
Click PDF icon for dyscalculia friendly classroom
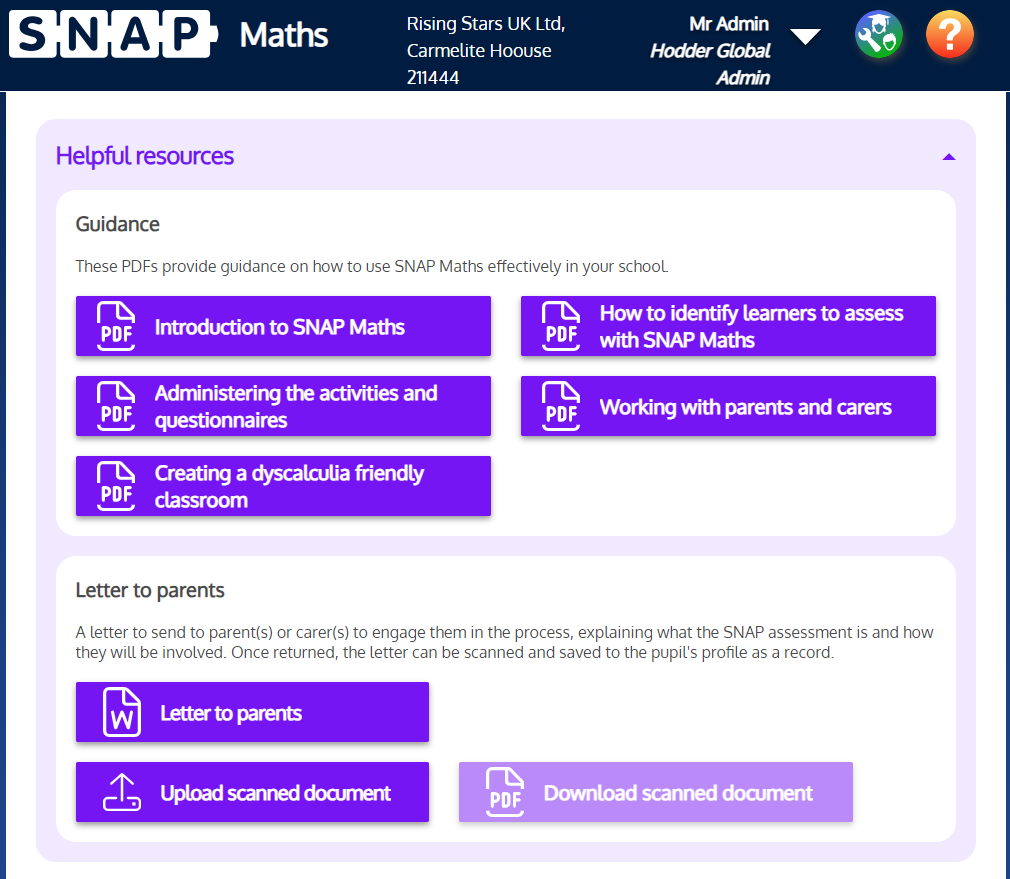coord(117,486)
